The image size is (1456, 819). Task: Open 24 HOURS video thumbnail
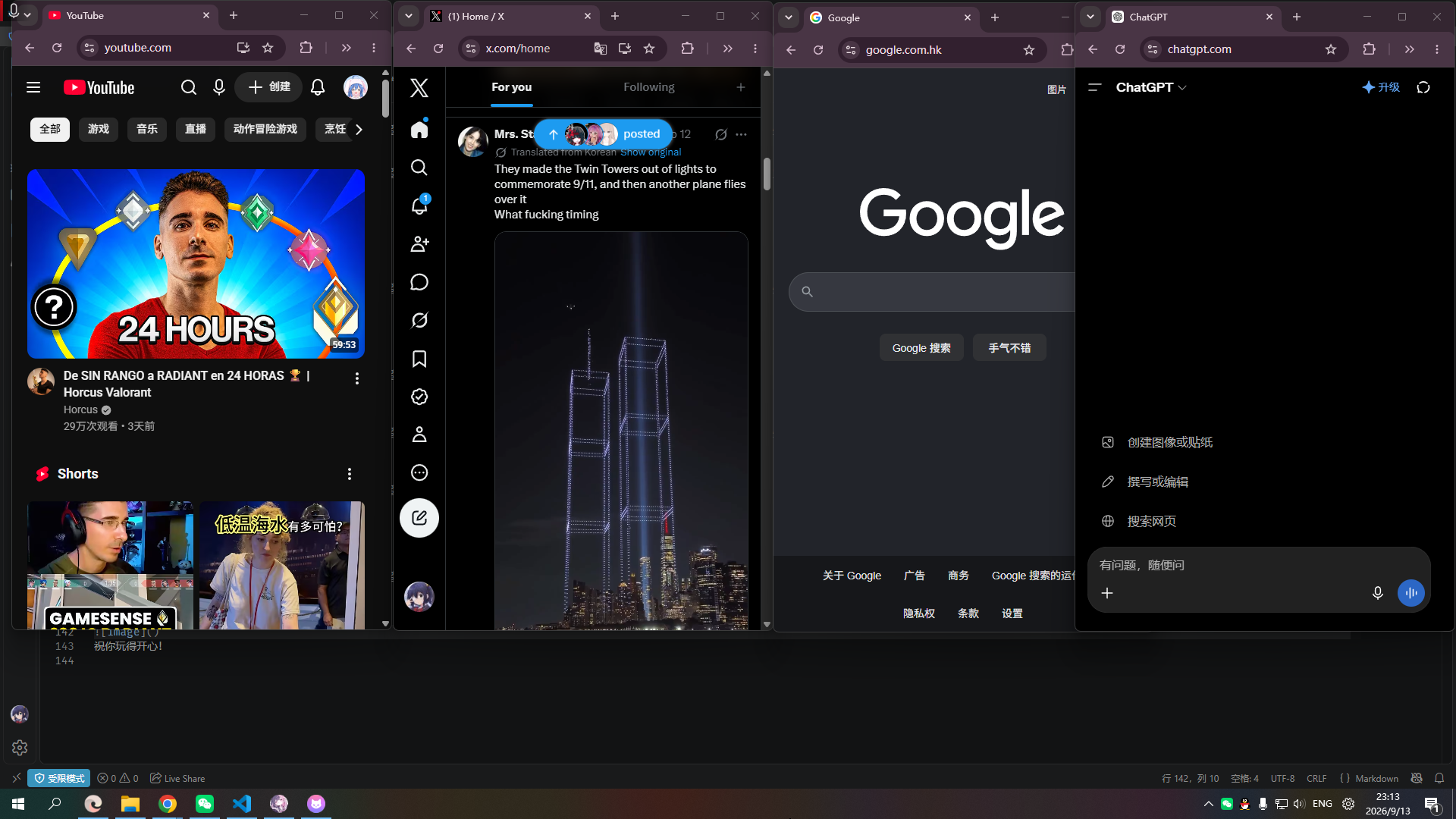click(x=196, y=264)
